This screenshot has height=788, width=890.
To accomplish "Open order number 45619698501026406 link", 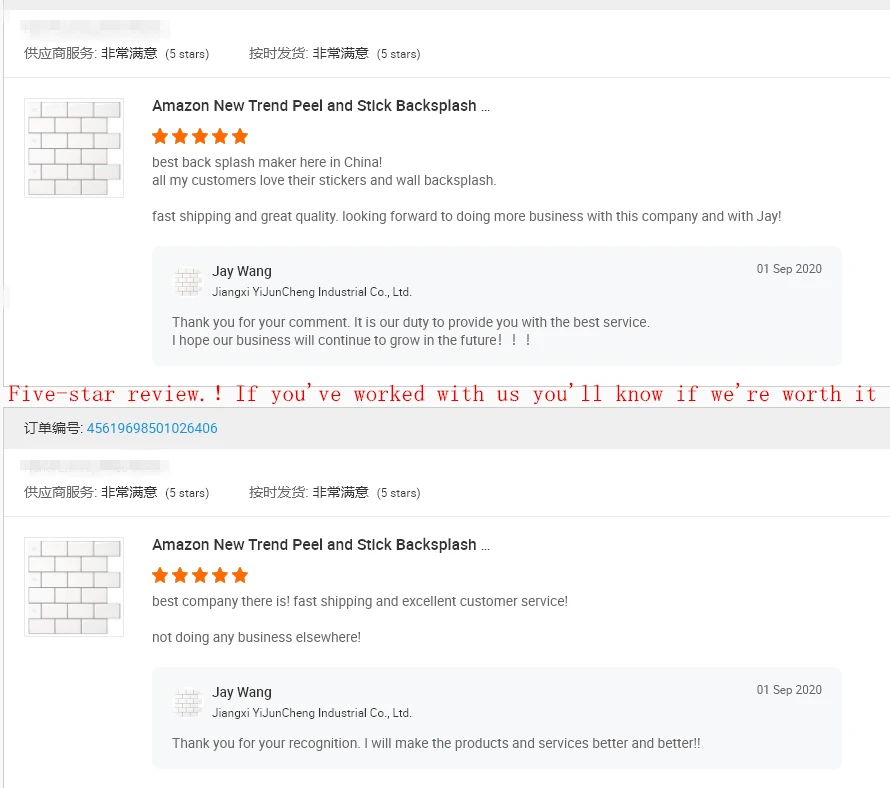I will coord(152,428).
